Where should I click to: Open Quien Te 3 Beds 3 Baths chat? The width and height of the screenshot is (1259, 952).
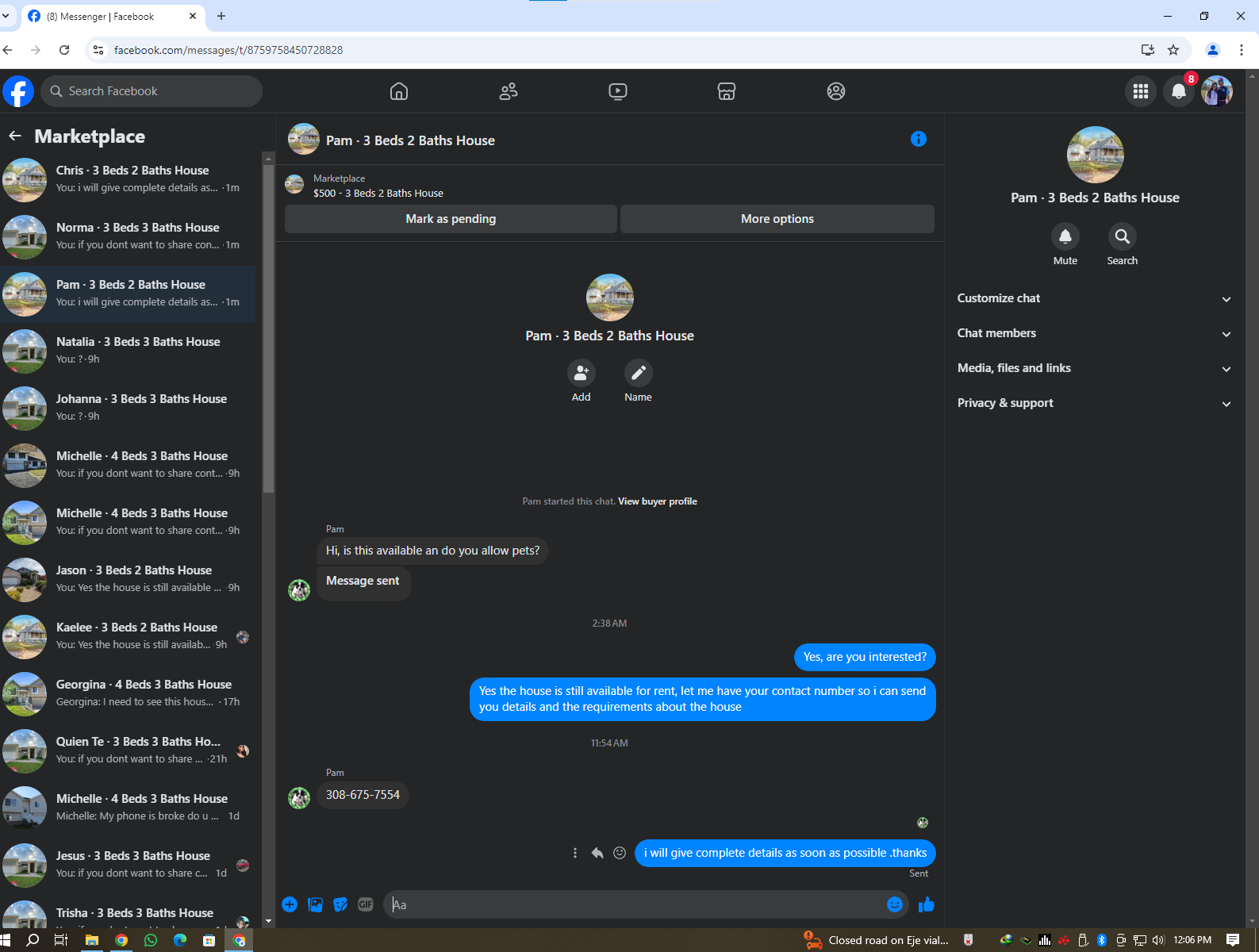point(129,751)
